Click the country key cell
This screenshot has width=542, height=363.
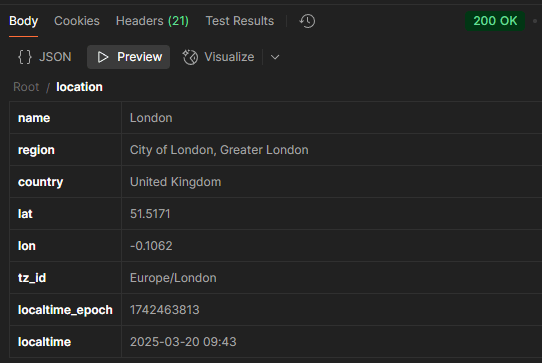click(x=65, y=182)
